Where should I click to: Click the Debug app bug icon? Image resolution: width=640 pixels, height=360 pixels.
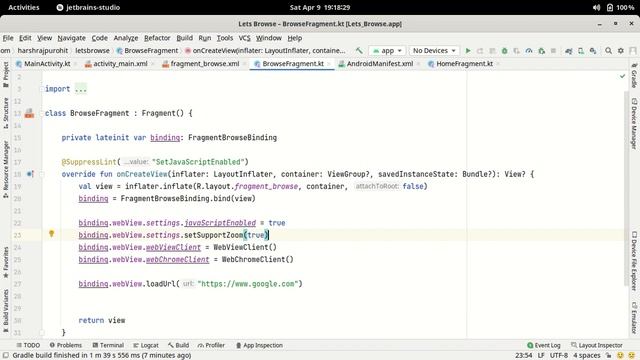click(x=504, y=51)
